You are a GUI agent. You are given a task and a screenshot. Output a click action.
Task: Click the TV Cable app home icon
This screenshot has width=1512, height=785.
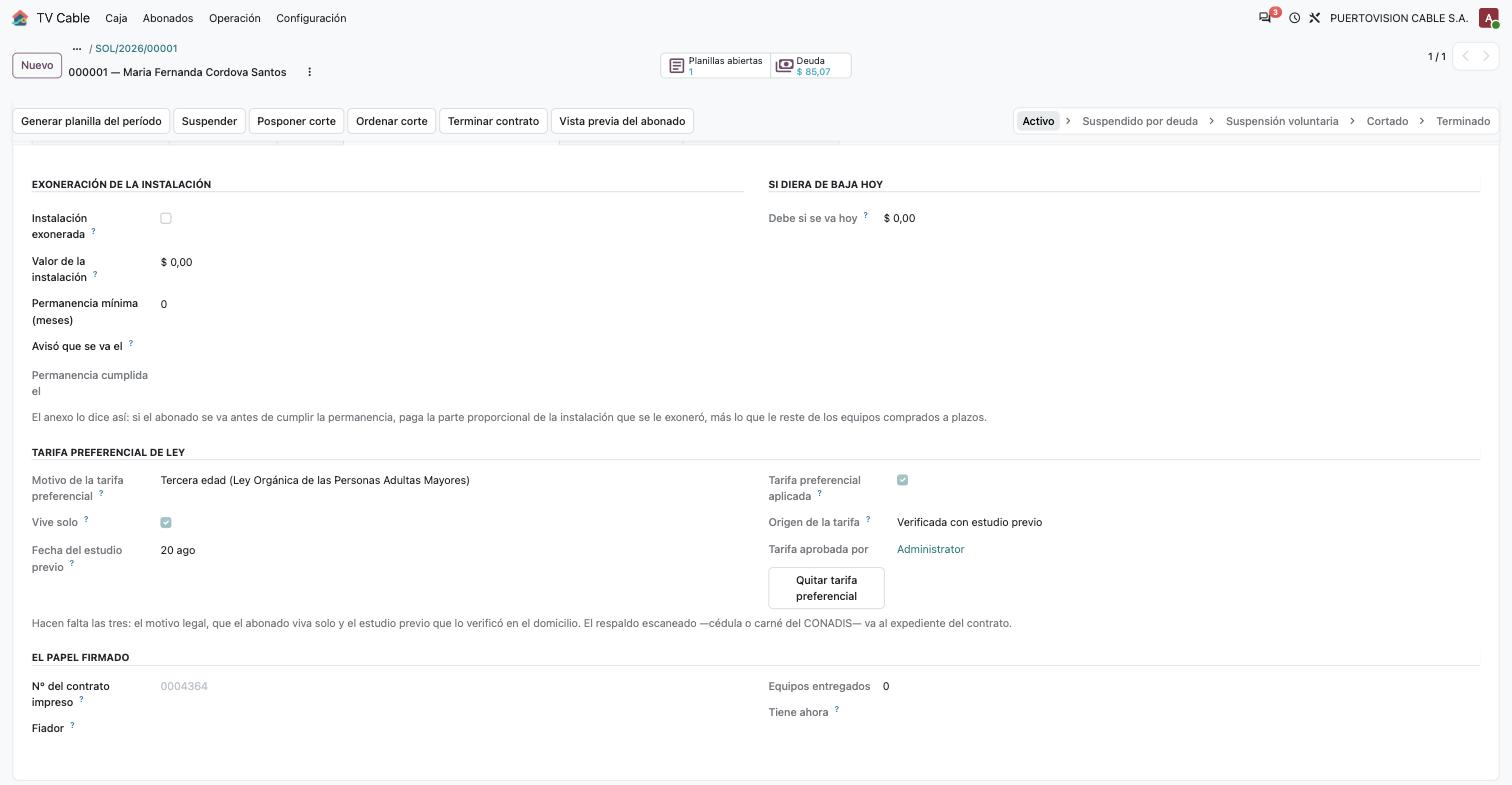[20, 18]
